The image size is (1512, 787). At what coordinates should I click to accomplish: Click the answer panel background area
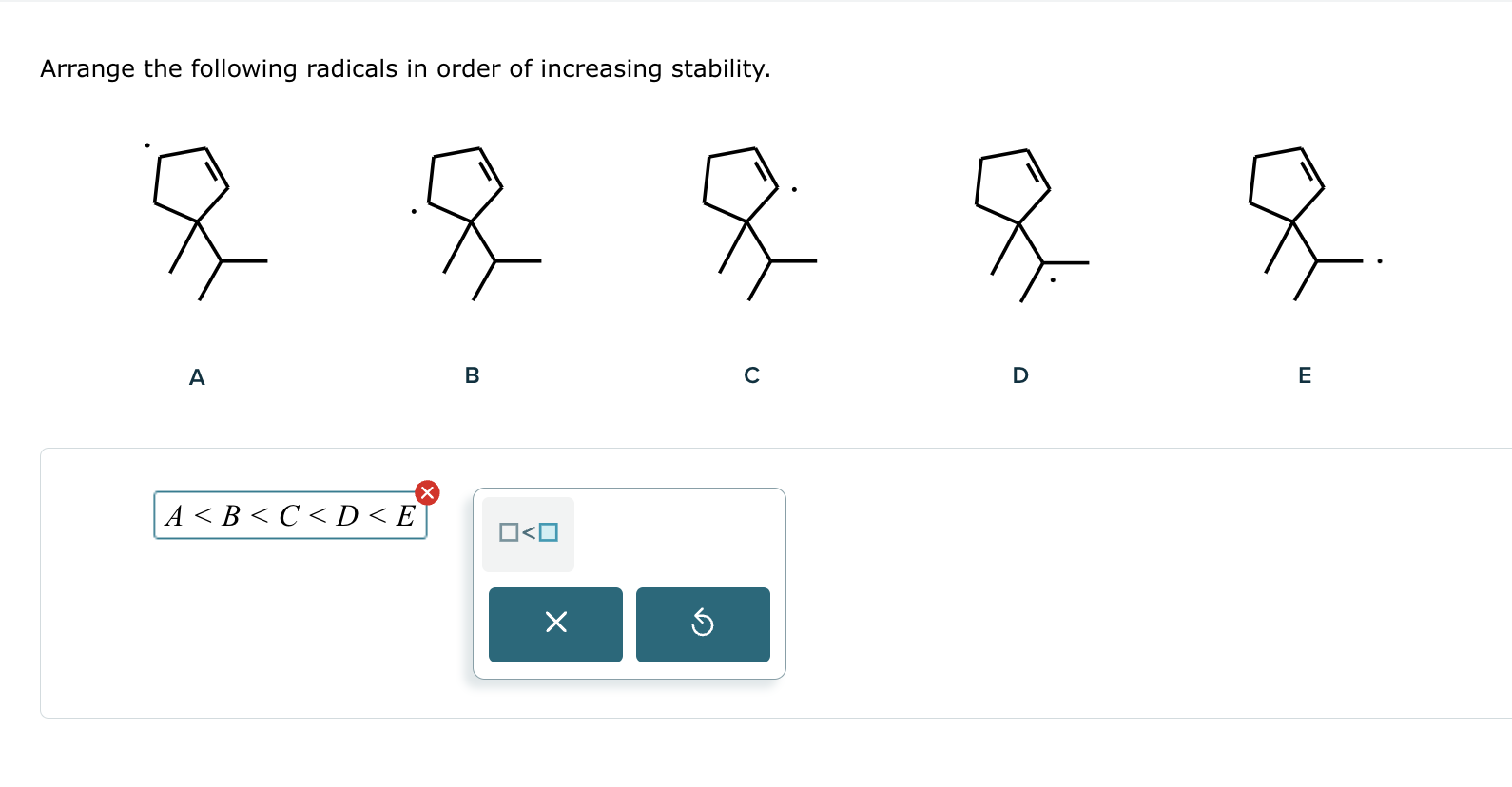[x=1046, y=580]
